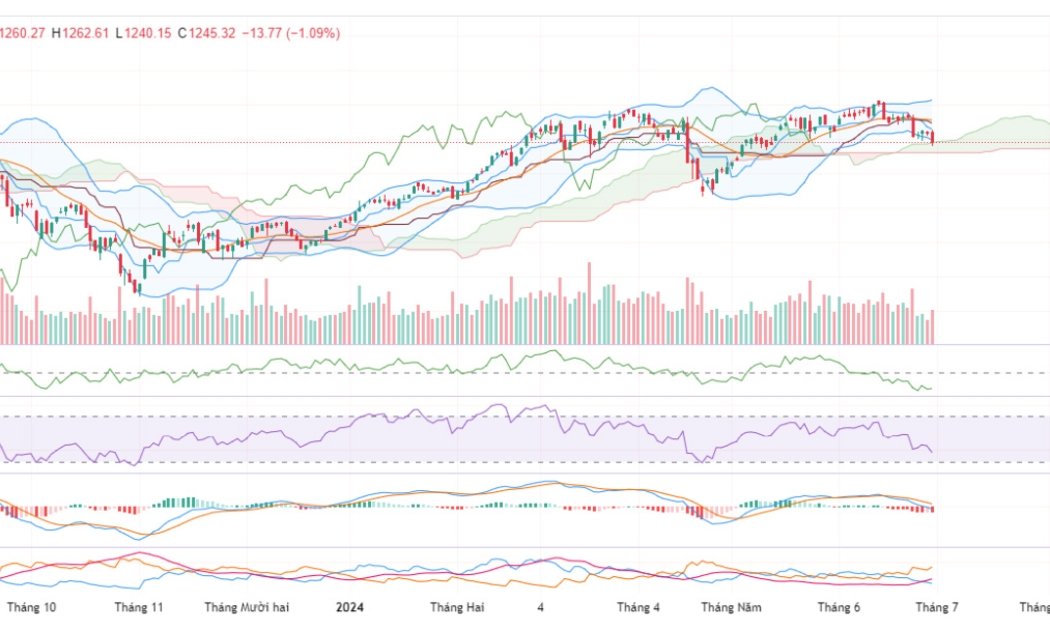Click the close value C1245.32
The width and height of the screenshot is (1050, 630).
[206, 33]
